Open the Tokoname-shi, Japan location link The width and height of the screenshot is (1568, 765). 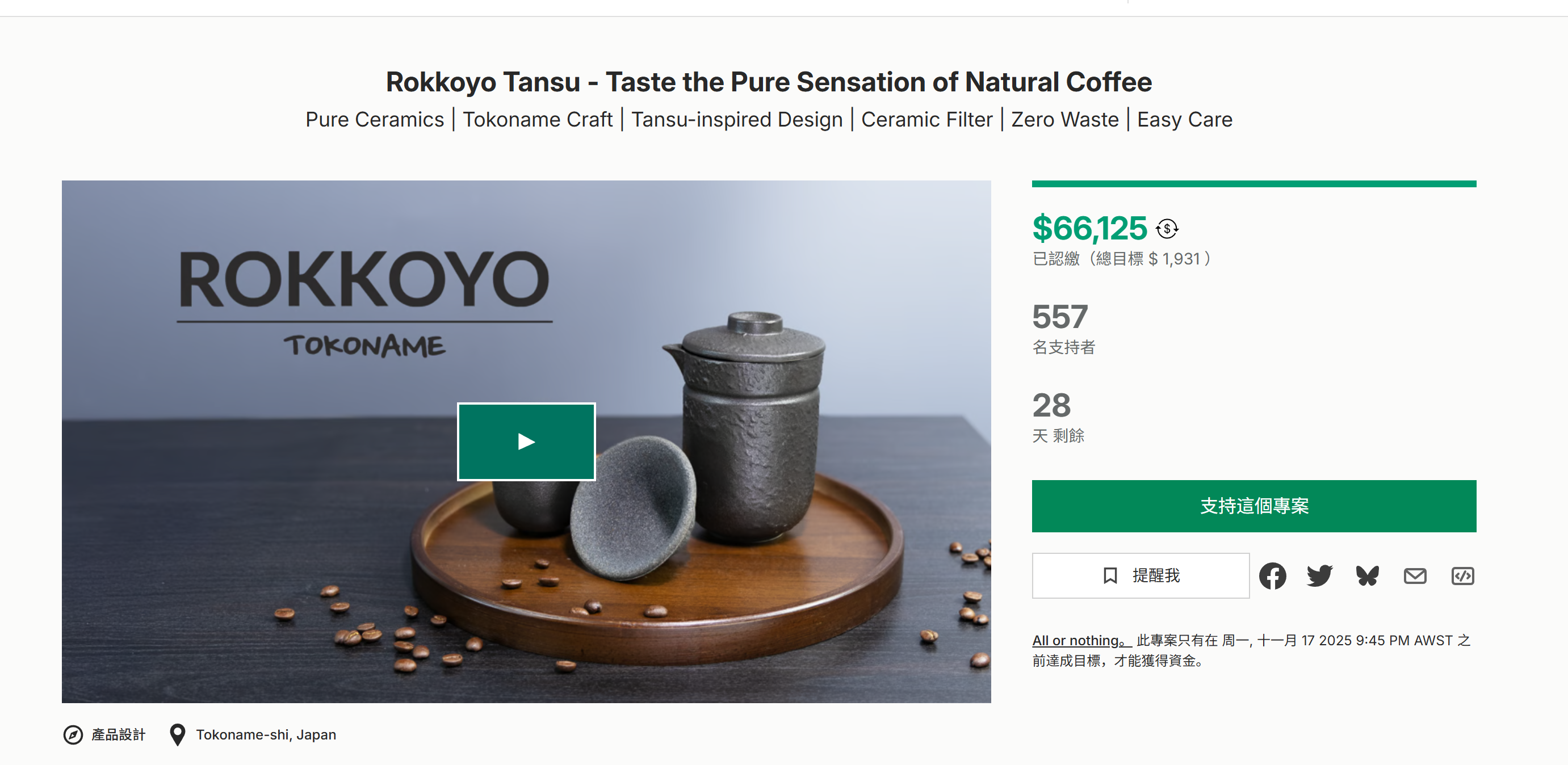click(265, 734)
